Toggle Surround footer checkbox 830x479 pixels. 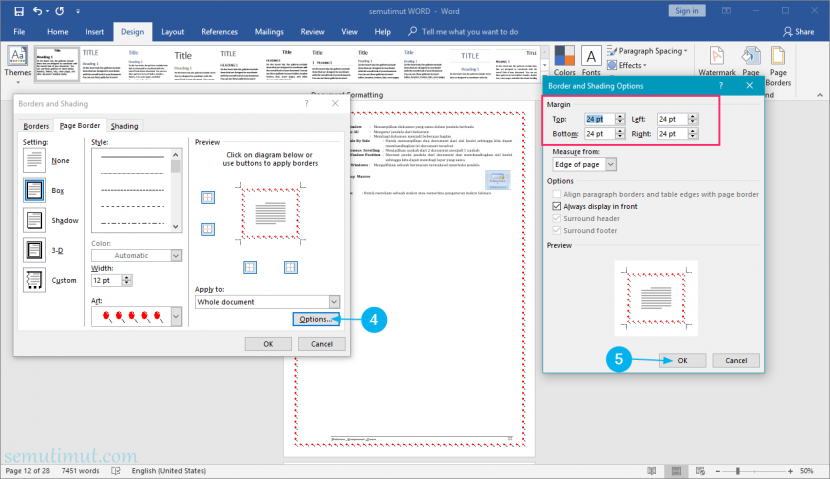coord(556,231)
